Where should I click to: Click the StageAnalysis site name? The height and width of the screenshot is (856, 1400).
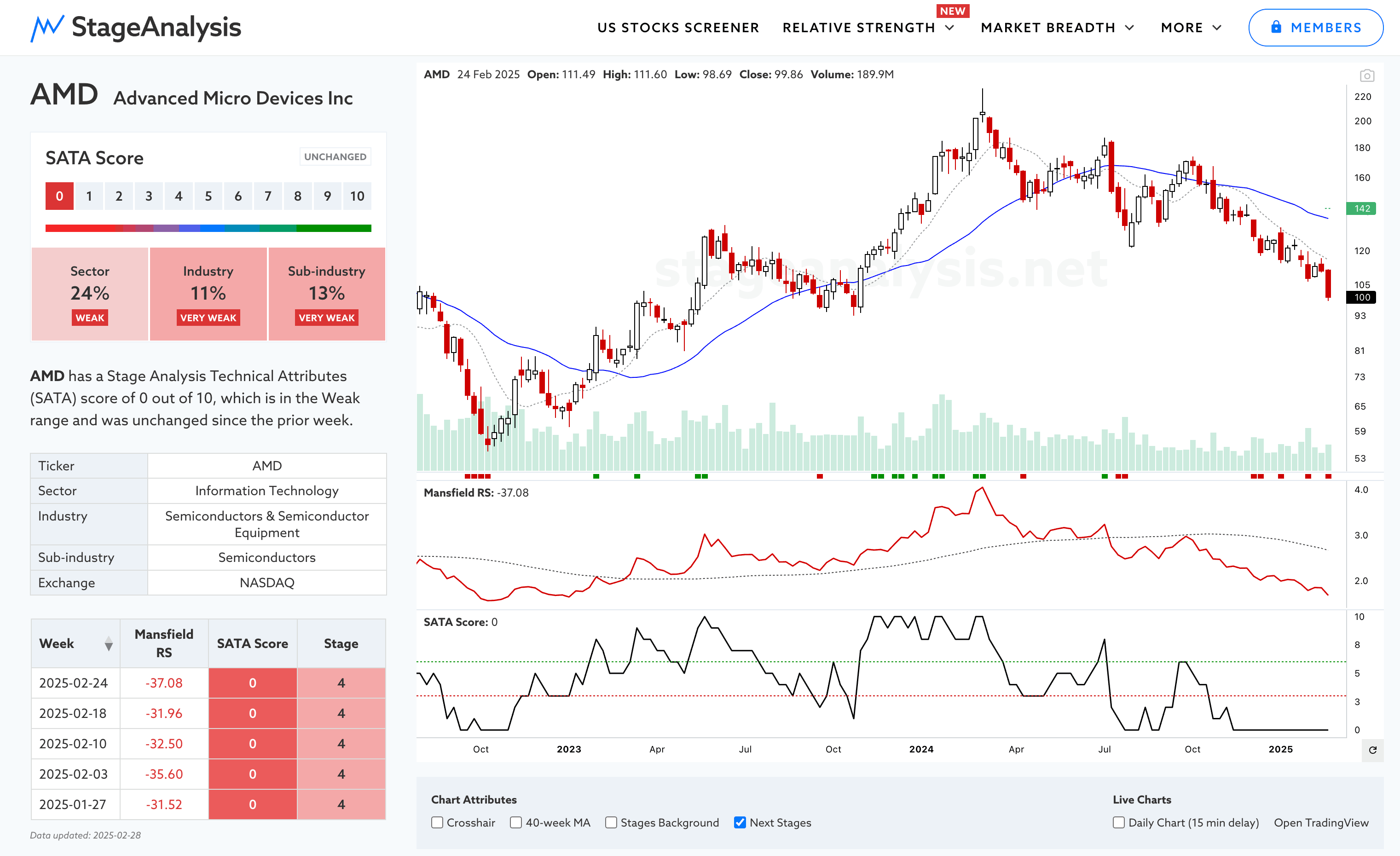click(x=156, y=27)
